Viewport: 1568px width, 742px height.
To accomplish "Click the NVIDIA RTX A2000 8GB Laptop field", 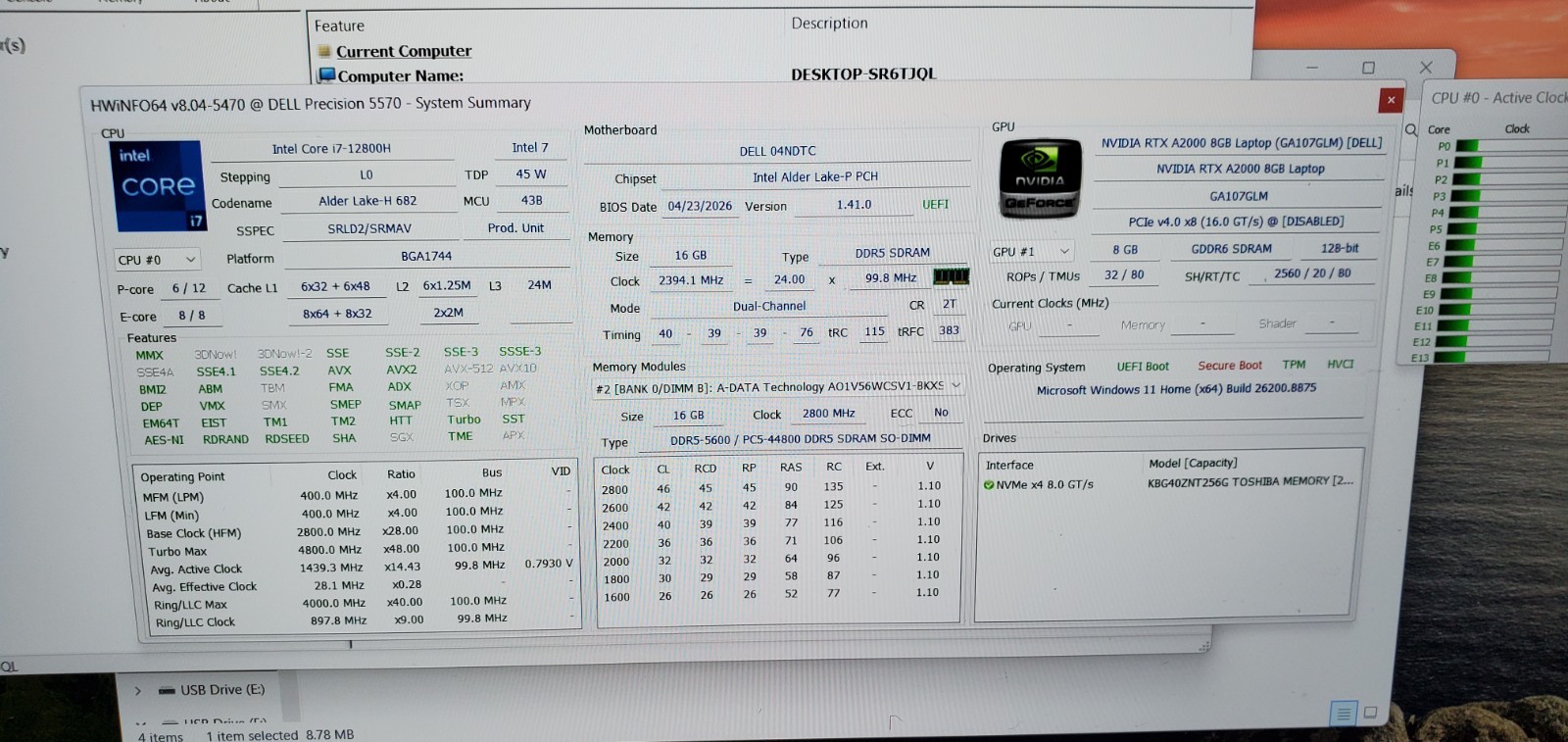I will 1240,169.
